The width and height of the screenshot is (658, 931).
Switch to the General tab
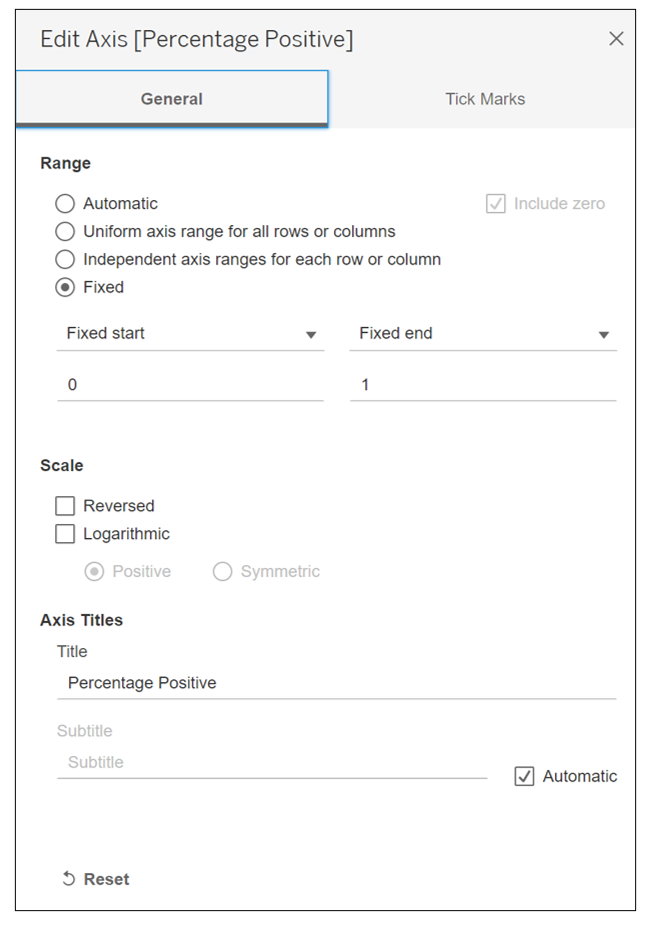(x=172, y=99)
